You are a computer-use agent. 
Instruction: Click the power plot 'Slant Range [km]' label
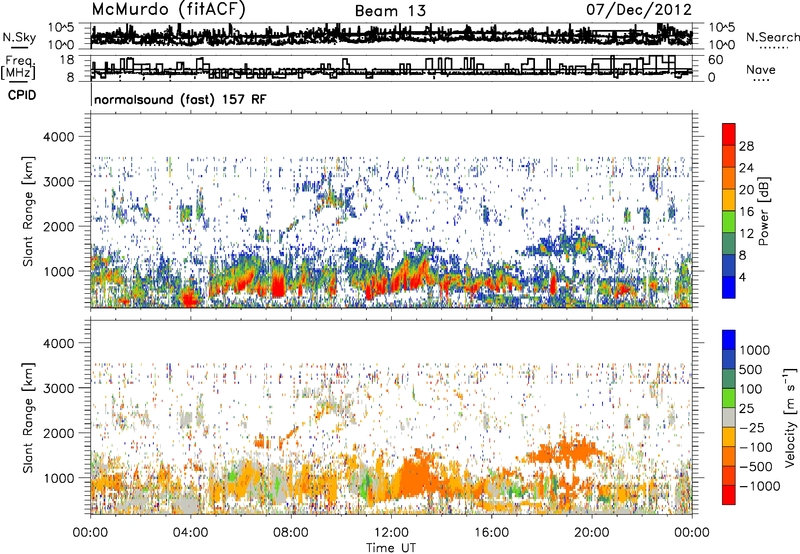28,211
